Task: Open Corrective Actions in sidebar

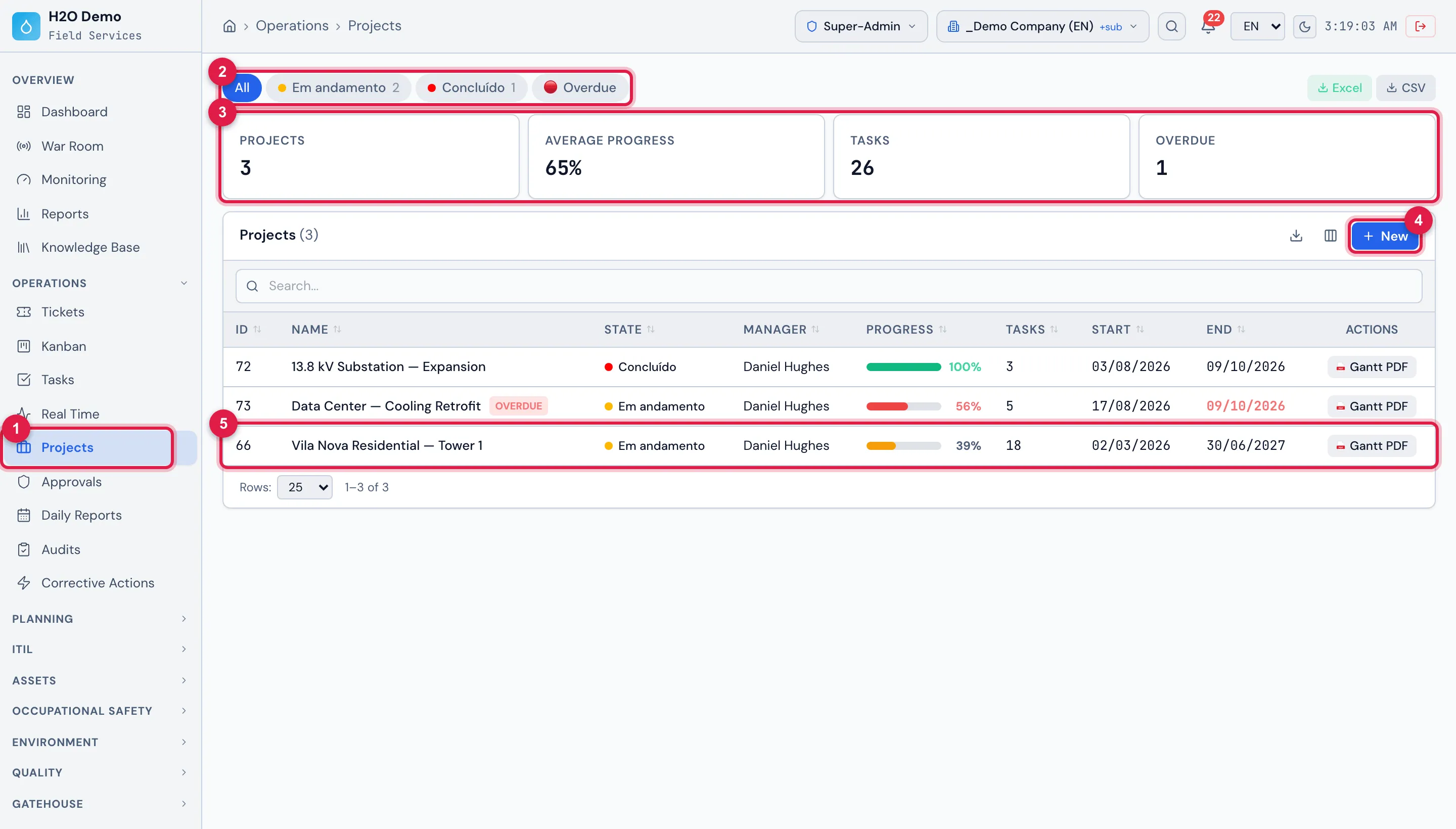Action: coord(98,583)
